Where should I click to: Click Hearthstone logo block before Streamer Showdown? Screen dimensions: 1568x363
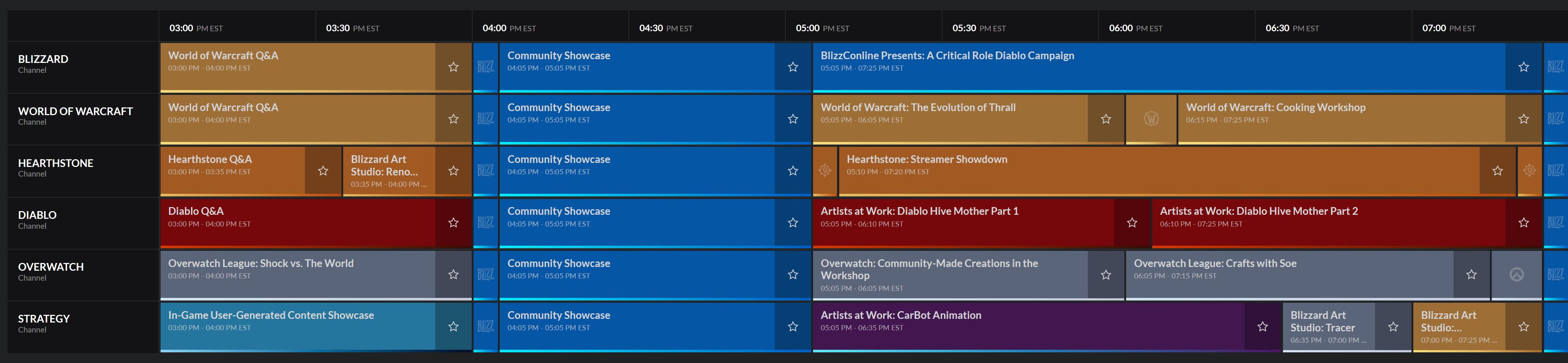(x=825, y=171)
